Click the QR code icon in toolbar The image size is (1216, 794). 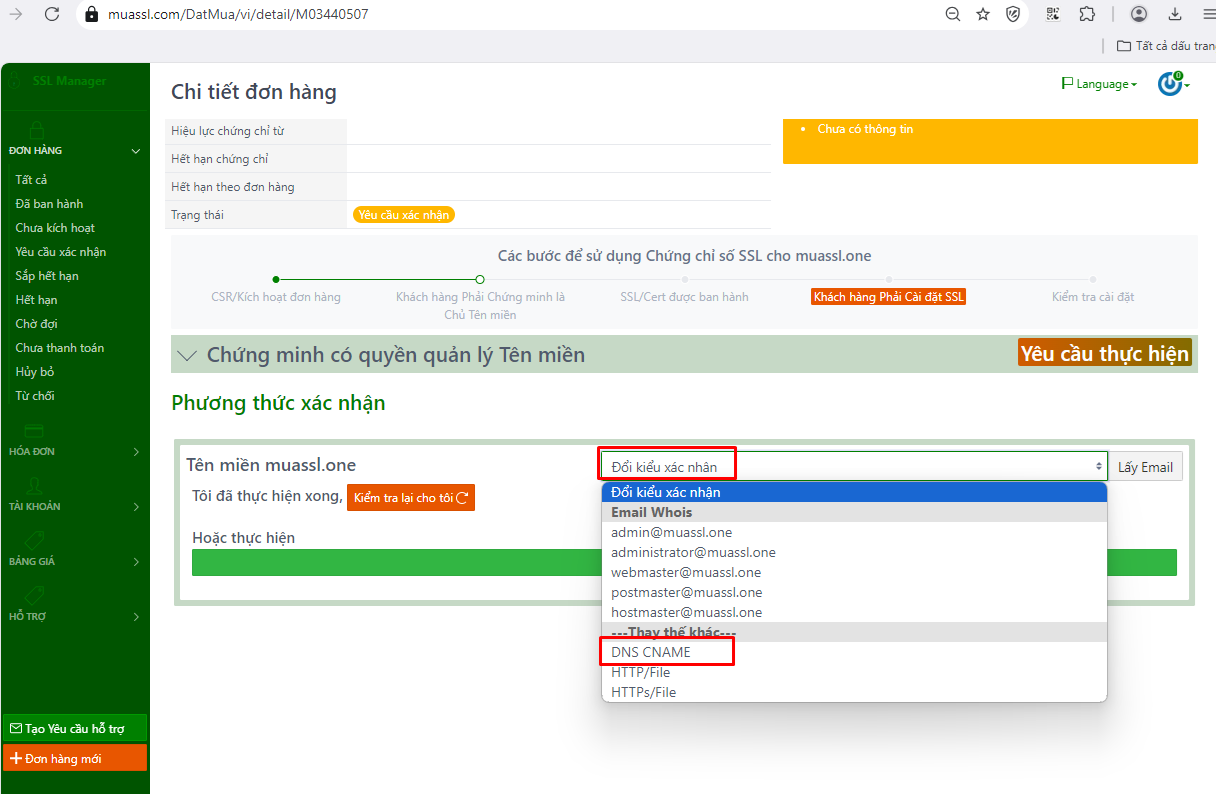tap(1053, 14)
